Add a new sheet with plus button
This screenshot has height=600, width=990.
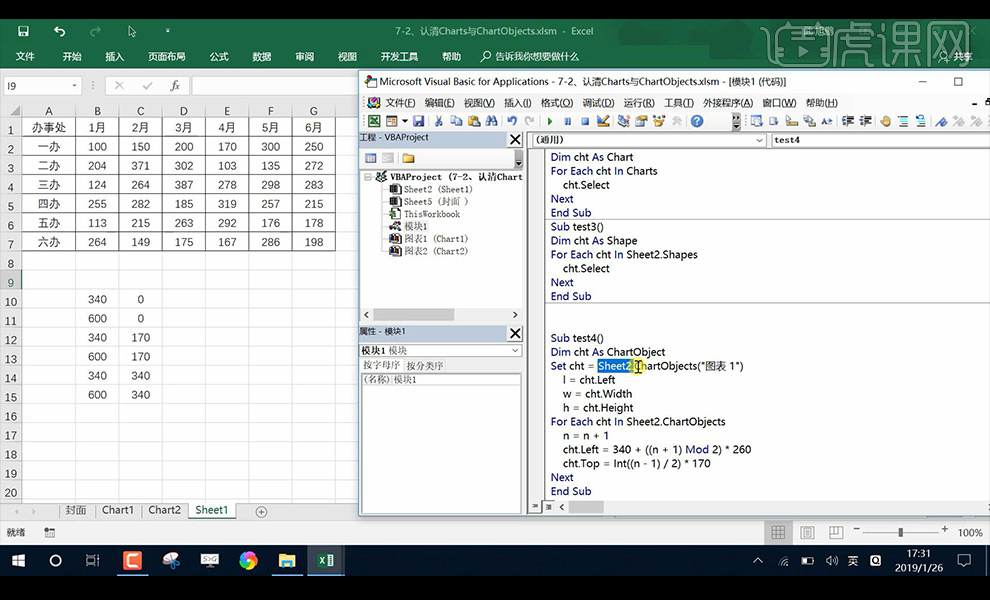point(261,512)
